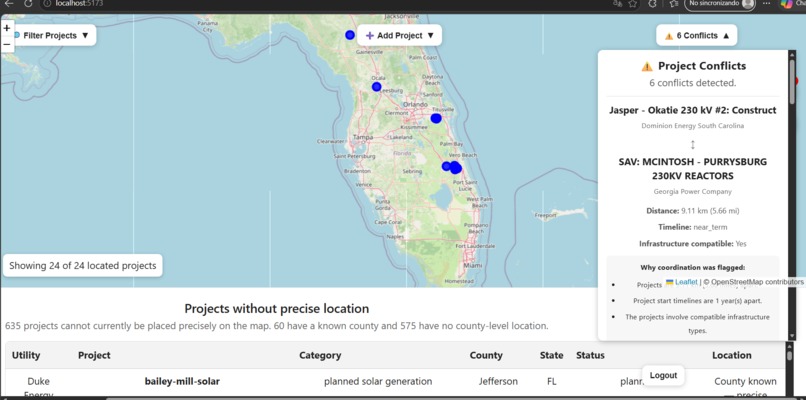Zoom out the map with minus button

7,44
